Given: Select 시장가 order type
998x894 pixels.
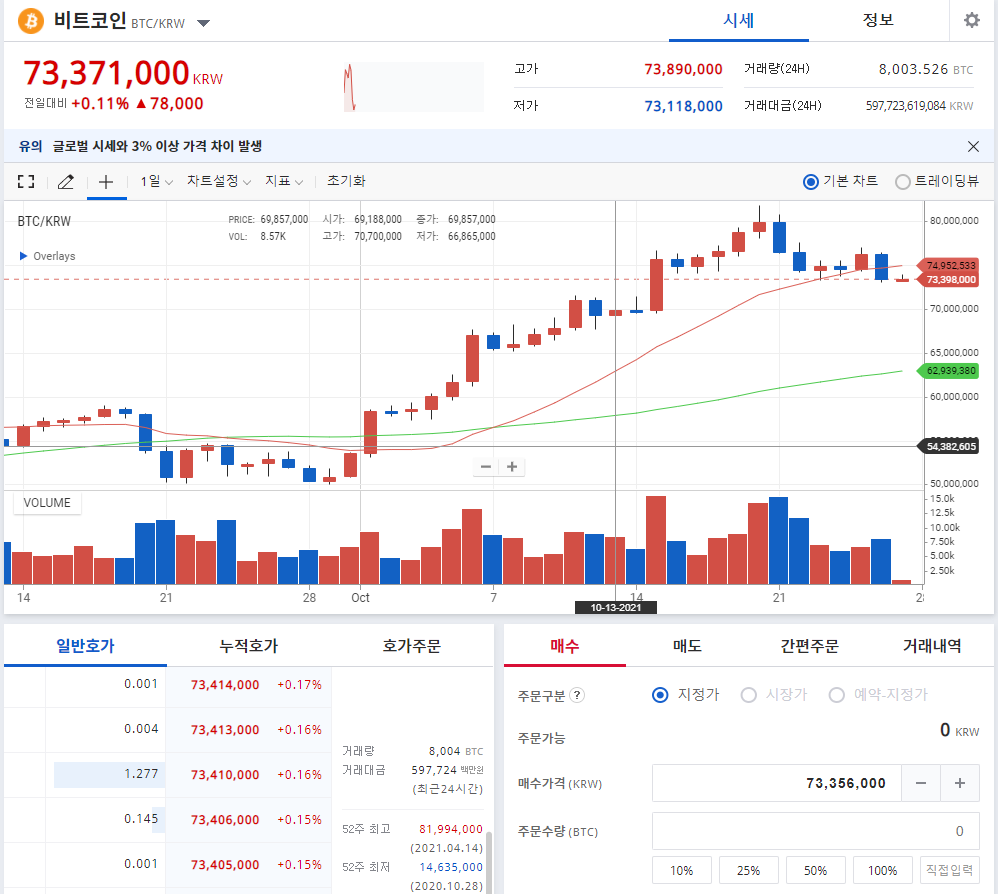Looking at the screenshot, I should point(748,695).
